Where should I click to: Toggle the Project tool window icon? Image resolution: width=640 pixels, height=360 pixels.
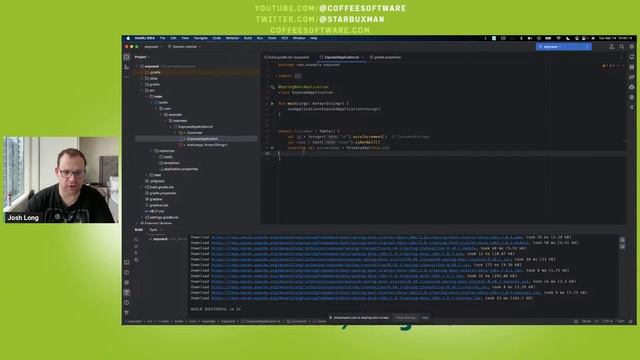pyautogui.click(x=127, y=57)
